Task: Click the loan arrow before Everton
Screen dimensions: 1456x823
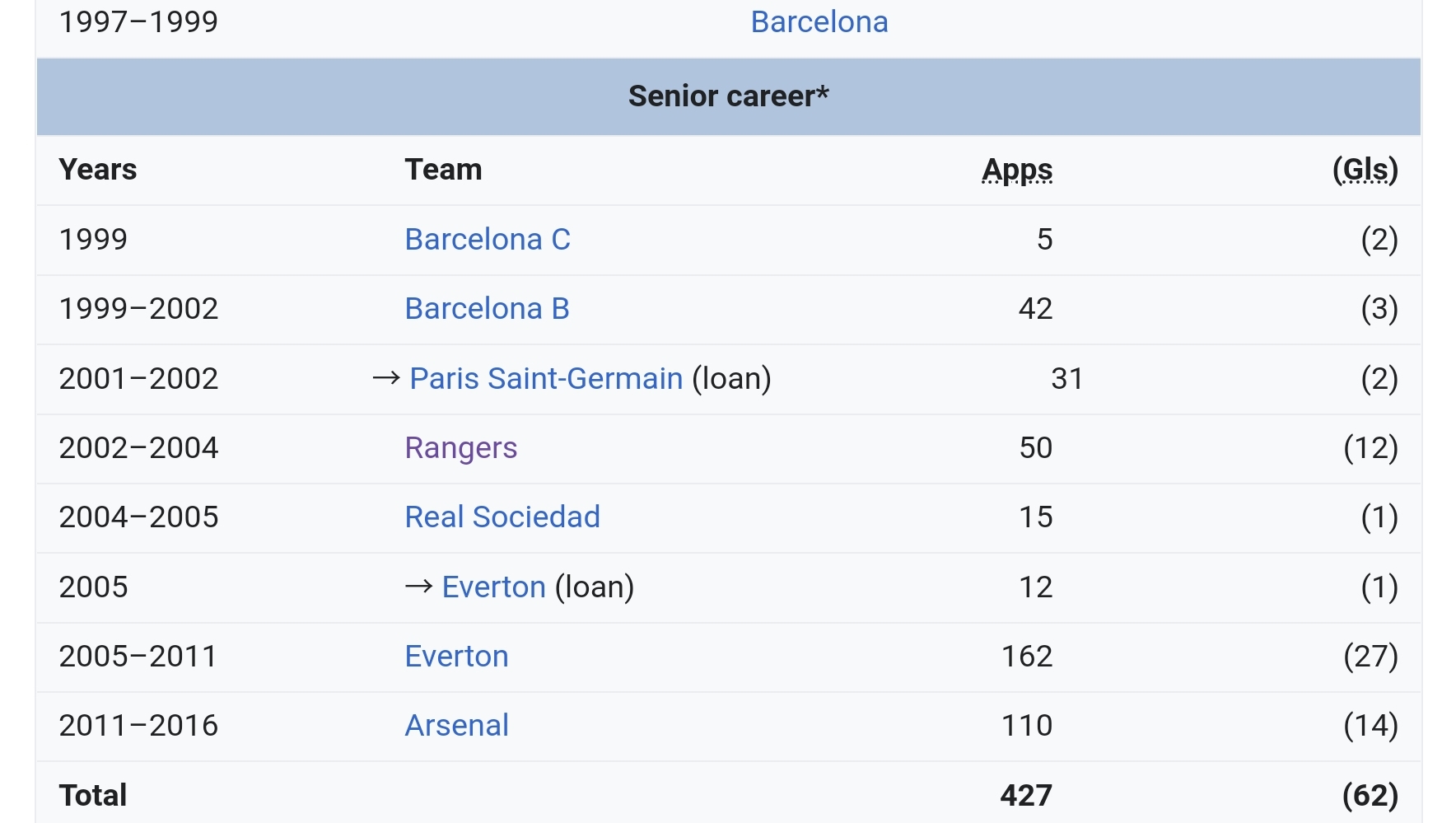Action: click(x=418, y=587)
